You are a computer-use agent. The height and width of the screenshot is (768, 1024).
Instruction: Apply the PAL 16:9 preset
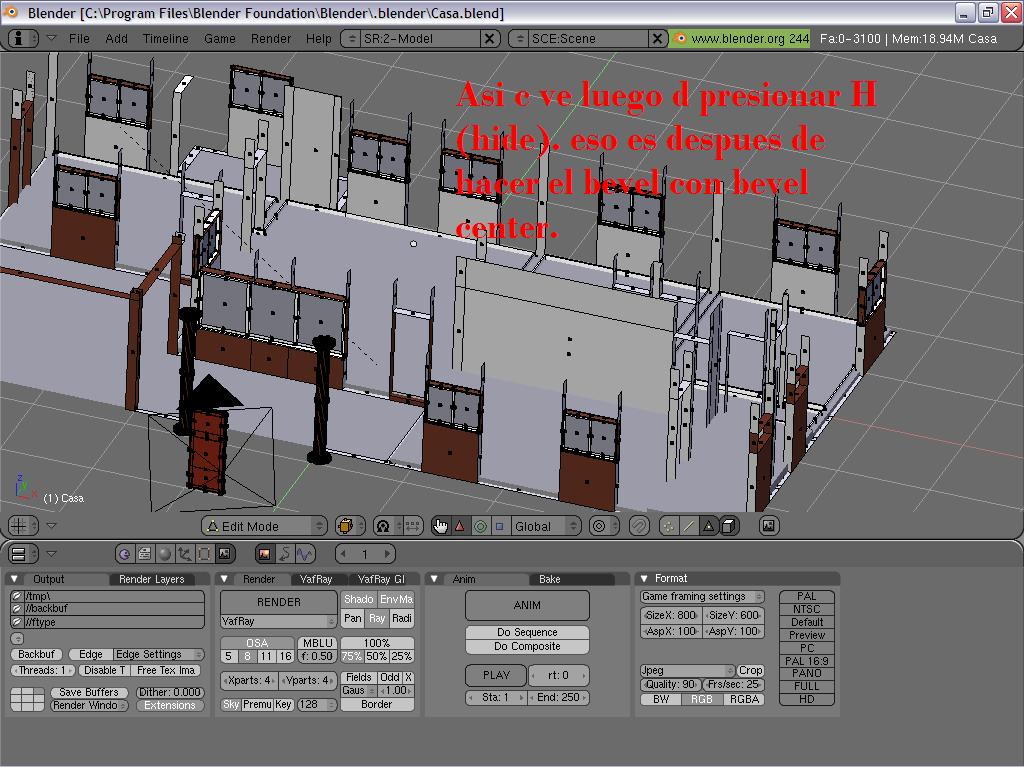point(807,661)
